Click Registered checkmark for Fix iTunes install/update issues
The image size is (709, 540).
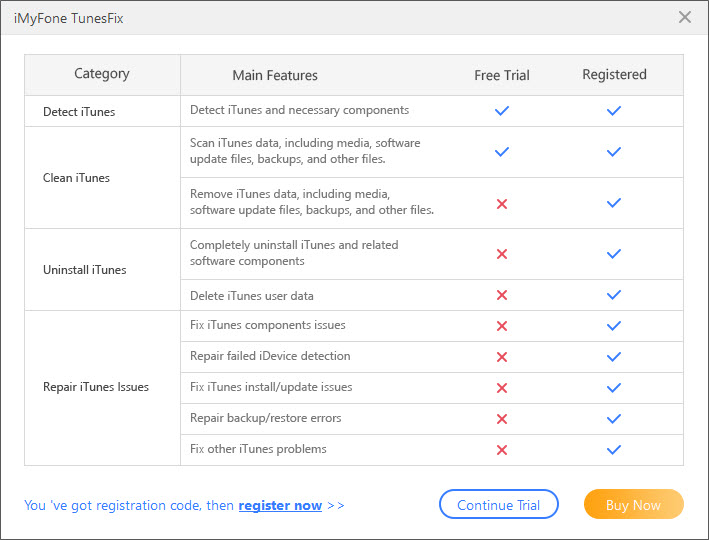coord(614,388)
